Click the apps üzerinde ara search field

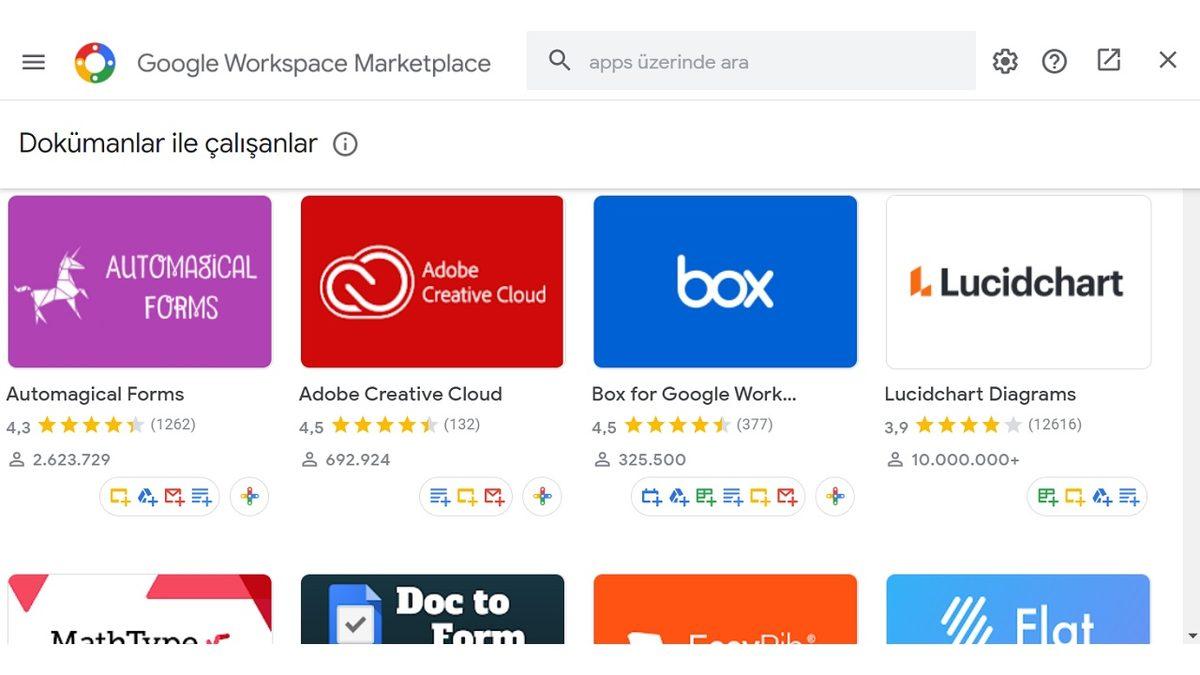pos(750,61)
